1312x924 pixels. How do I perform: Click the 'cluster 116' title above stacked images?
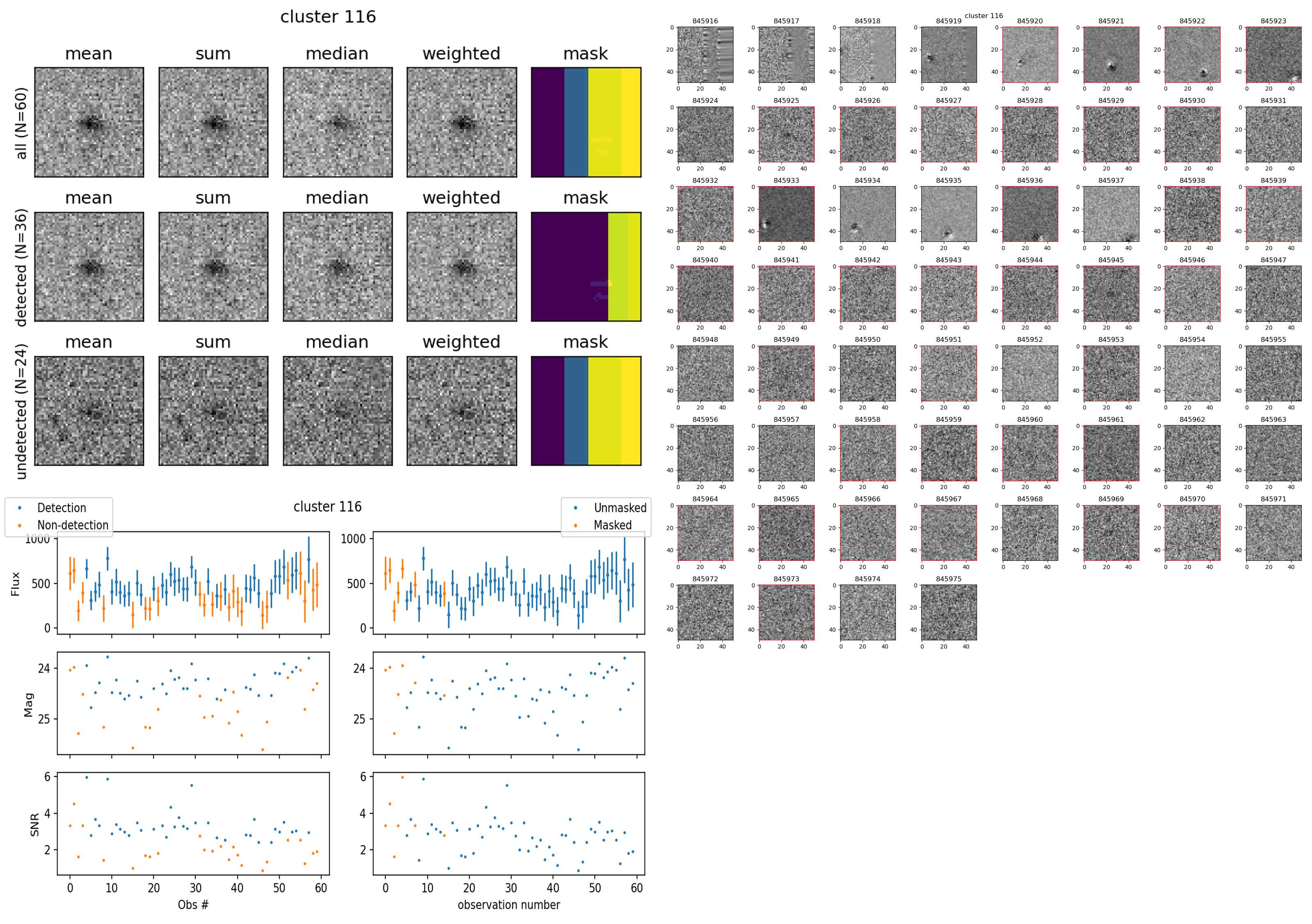(x=328, y=16)
